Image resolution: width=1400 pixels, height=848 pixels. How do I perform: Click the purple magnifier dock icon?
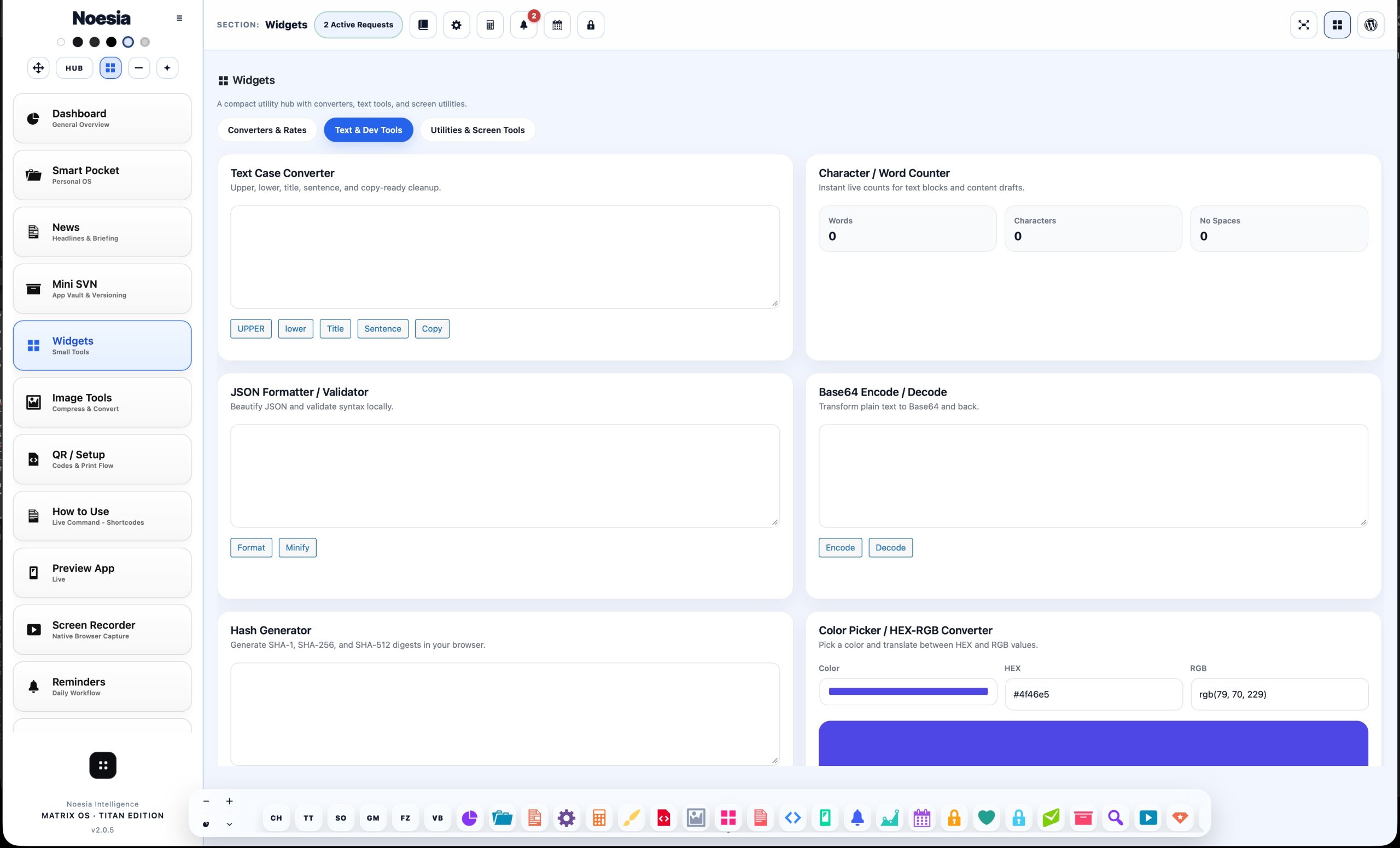click(x=1116, y=818)
